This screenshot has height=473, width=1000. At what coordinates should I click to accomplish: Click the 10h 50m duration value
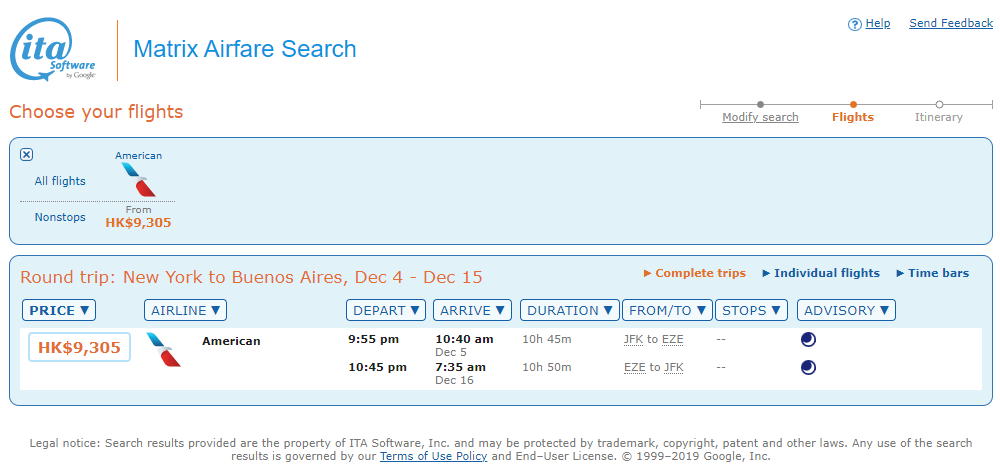[547, 367]
